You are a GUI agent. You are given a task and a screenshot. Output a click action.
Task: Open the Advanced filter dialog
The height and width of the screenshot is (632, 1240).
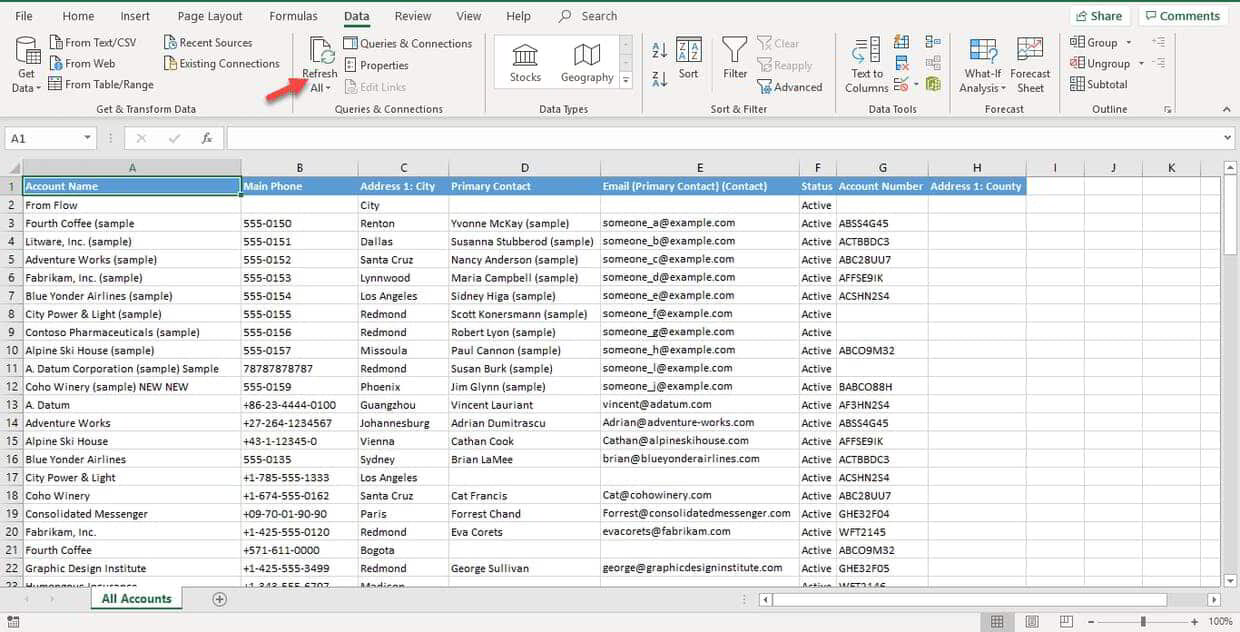tap(791, 87)
